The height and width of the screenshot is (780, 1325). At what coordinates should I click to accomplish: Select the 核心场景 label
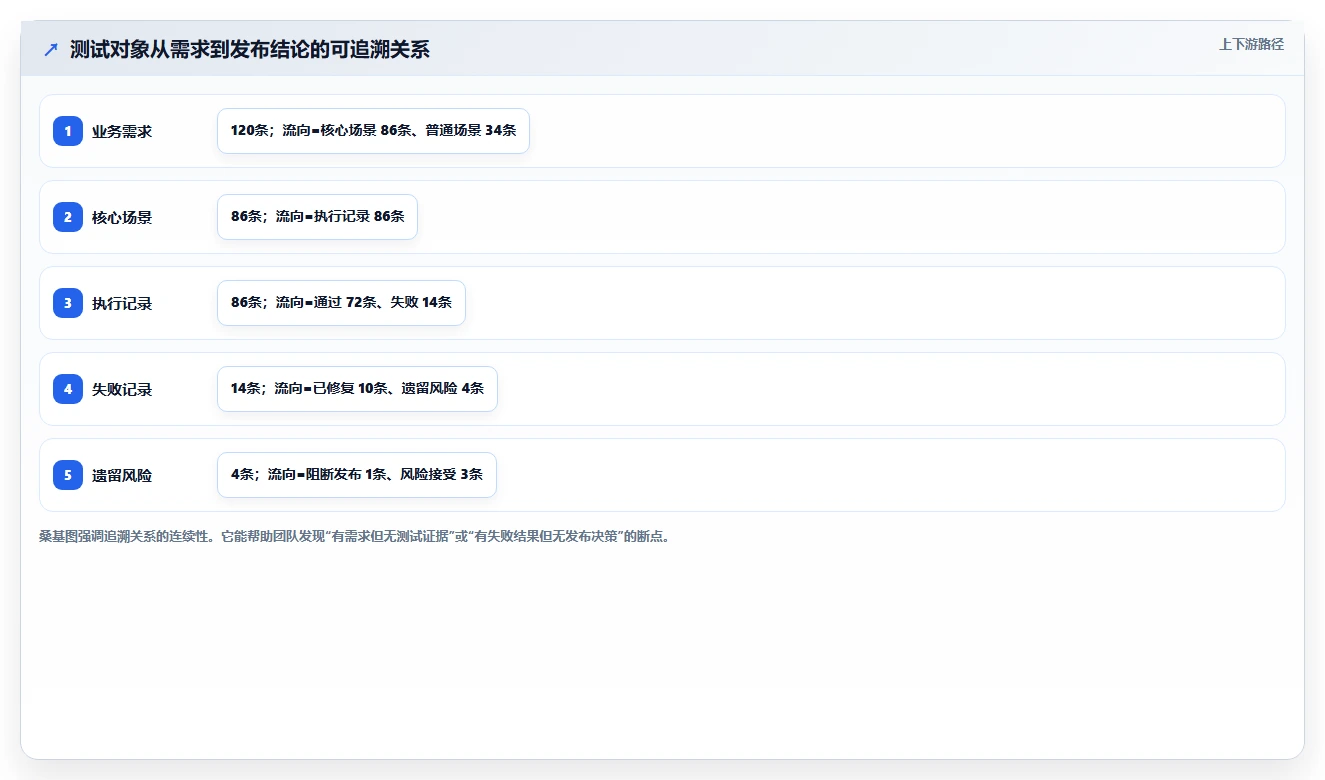[122, 217]
